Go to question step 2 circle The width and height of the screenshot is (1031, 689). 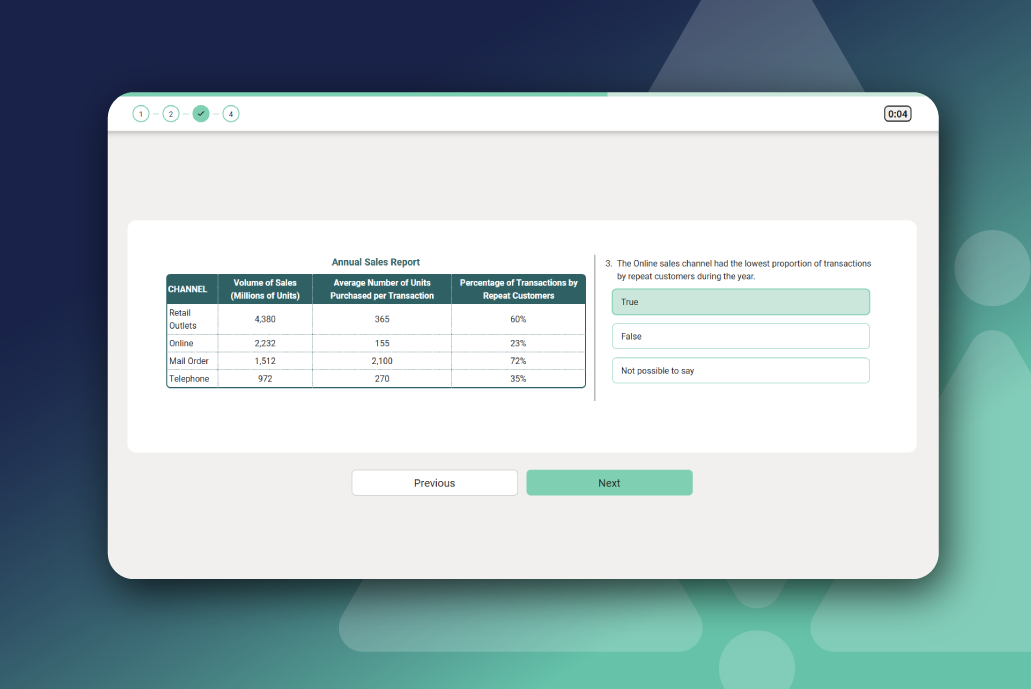pyautogui.click(x=171, y=114)
